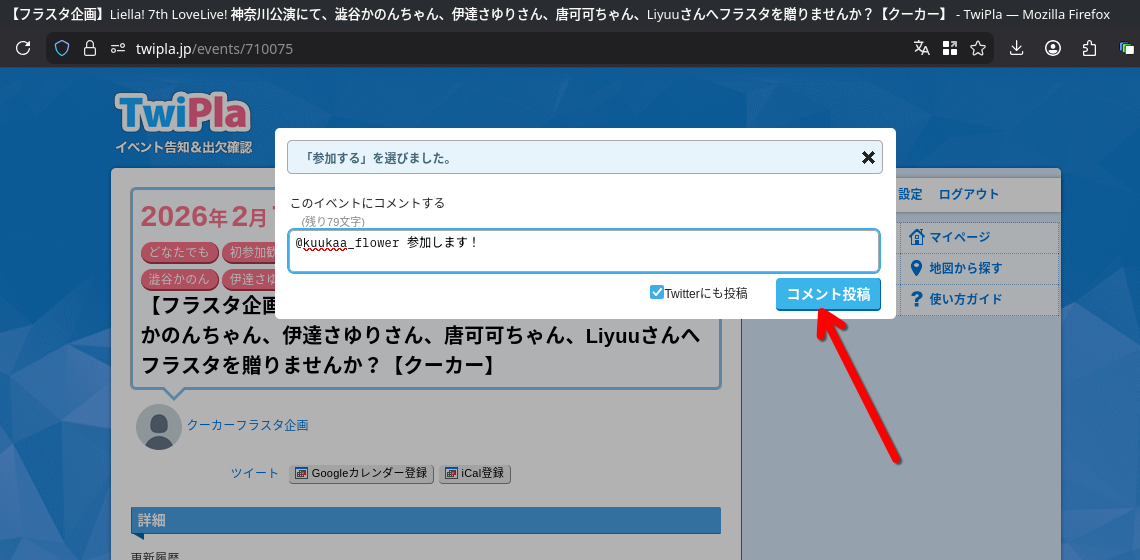The image size is (1140, 560).
Task: Close the comment dialog with X
Action: pos(868,158)
